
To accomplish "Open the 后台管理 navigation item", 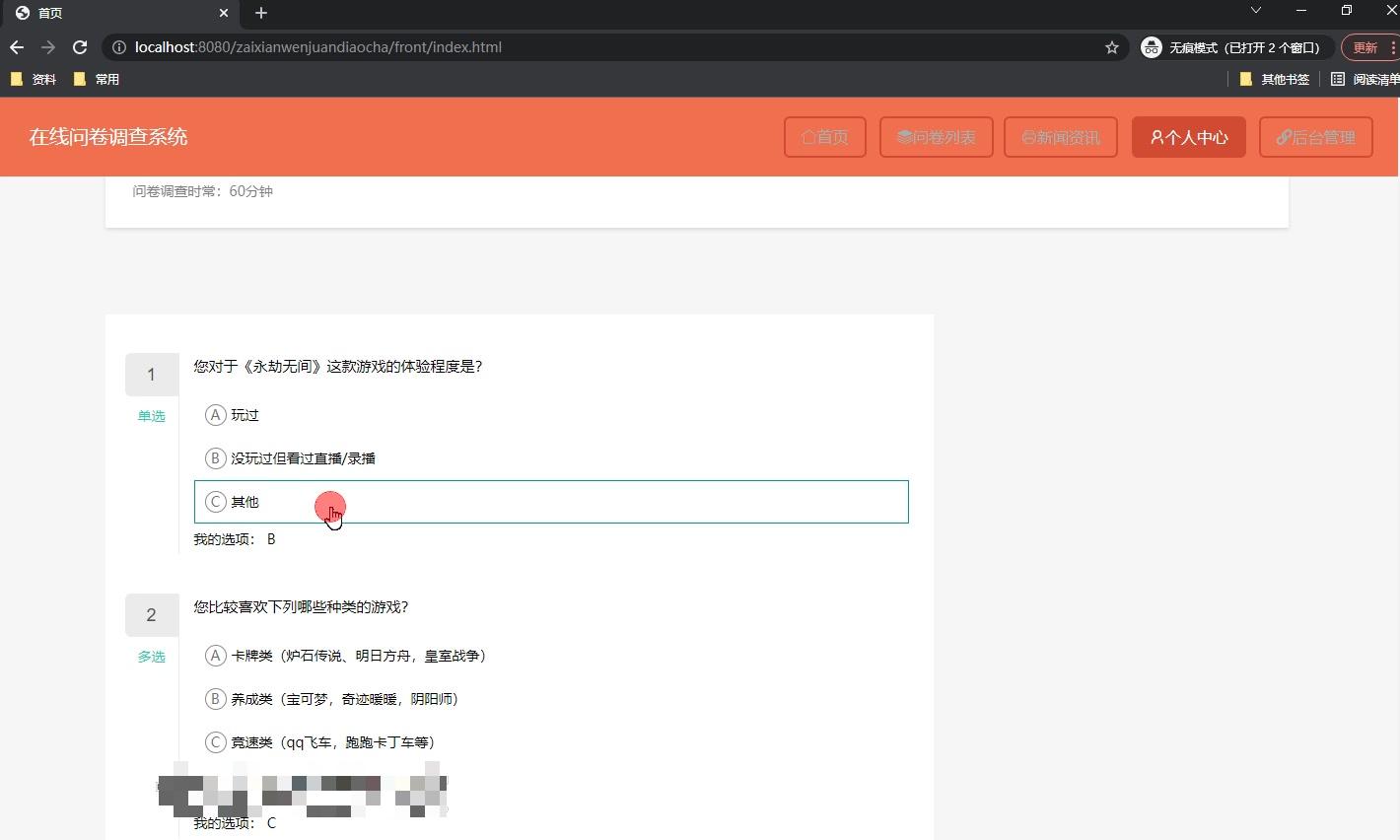I will point(1316,137).
